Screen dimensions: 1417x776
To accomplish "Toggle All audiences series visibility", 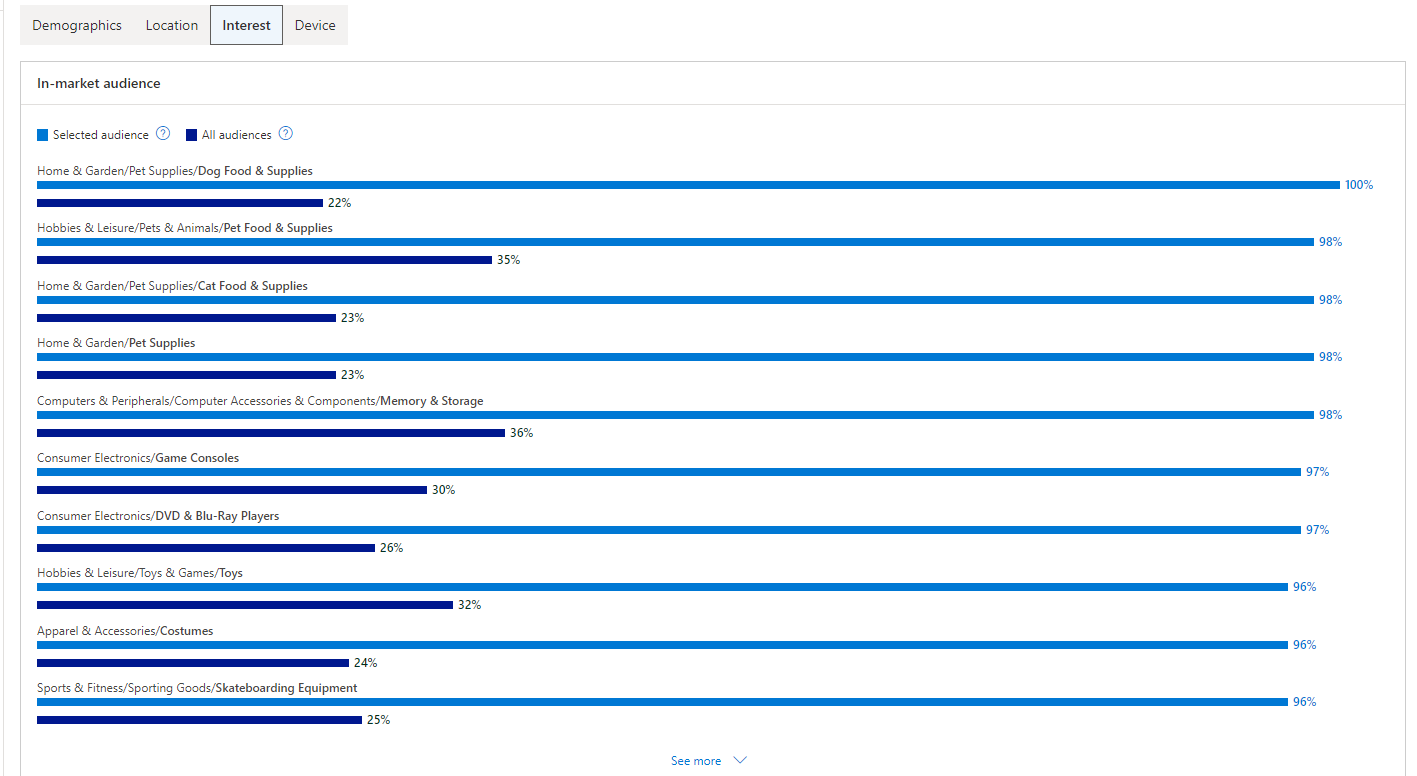I will 236,134.
